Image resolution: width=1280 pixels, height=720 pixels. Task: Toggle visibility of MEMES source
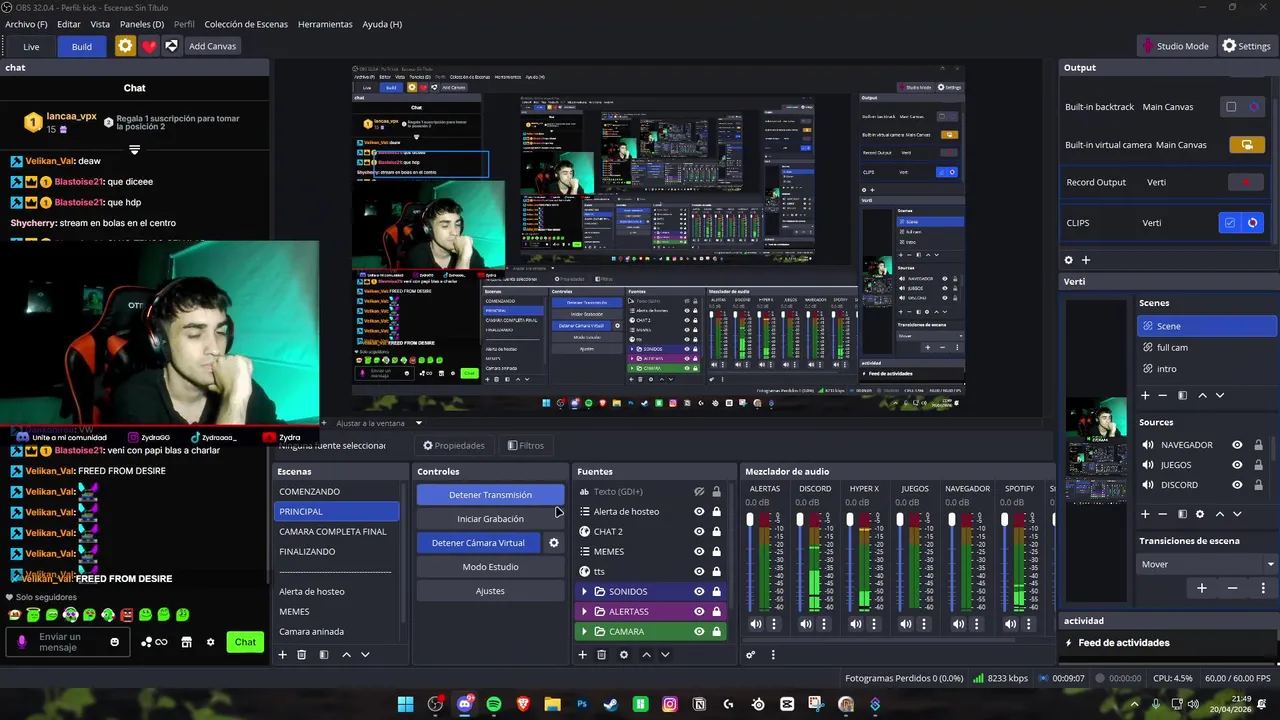pos(699,552)
